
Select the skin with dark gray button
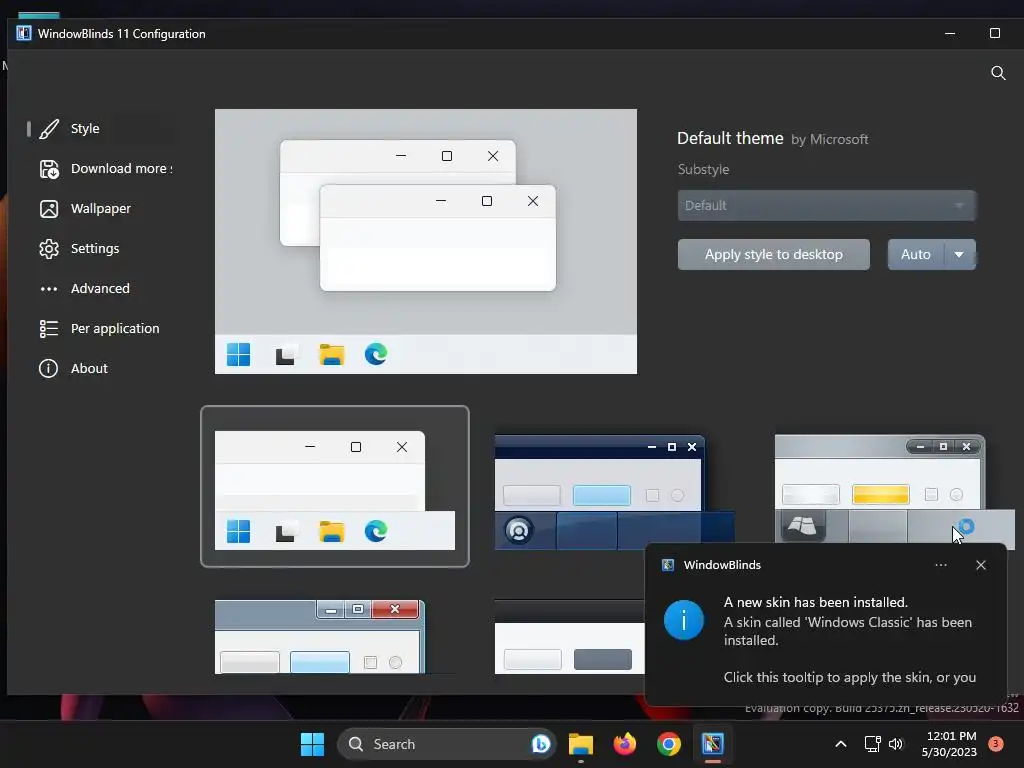[569, 637]
